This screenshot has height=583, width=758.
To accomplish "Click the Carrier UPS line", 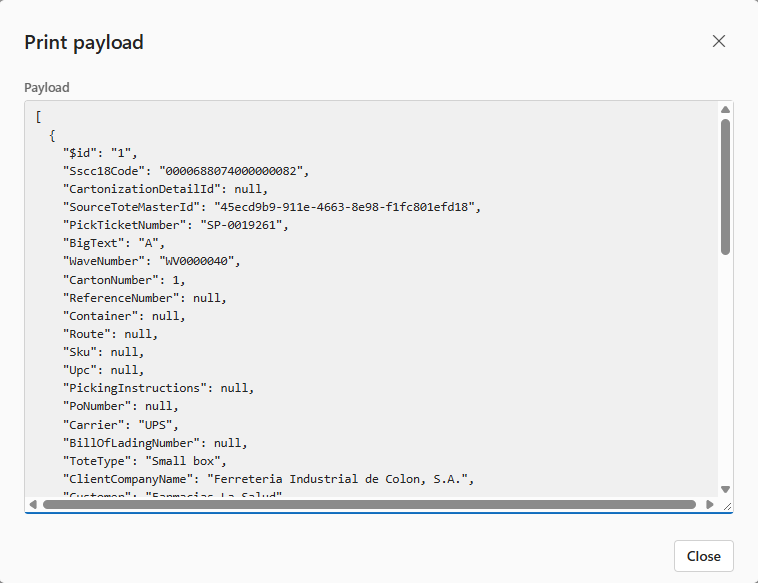I will [120, 425].
